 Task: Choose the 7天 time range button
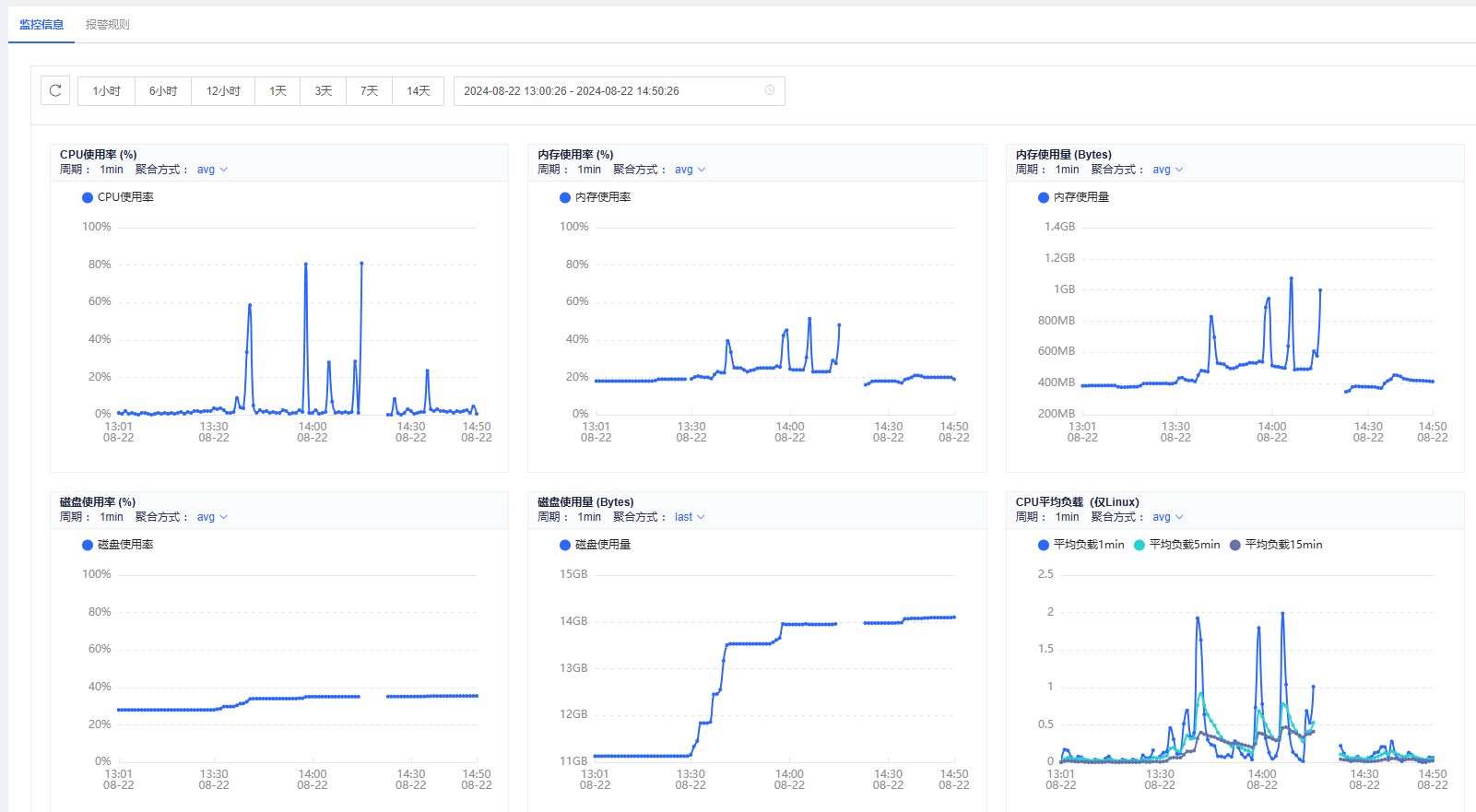pos(369,91)
